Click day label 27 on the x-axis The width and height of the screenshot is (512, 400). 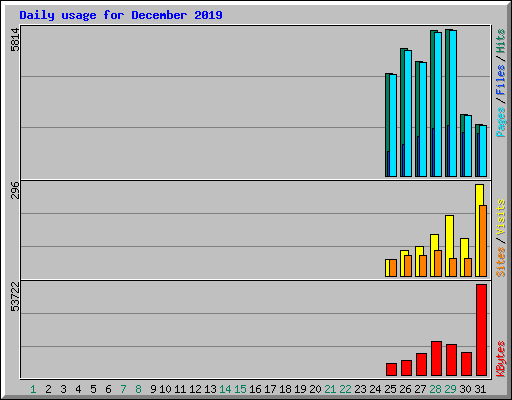[420, 389]
